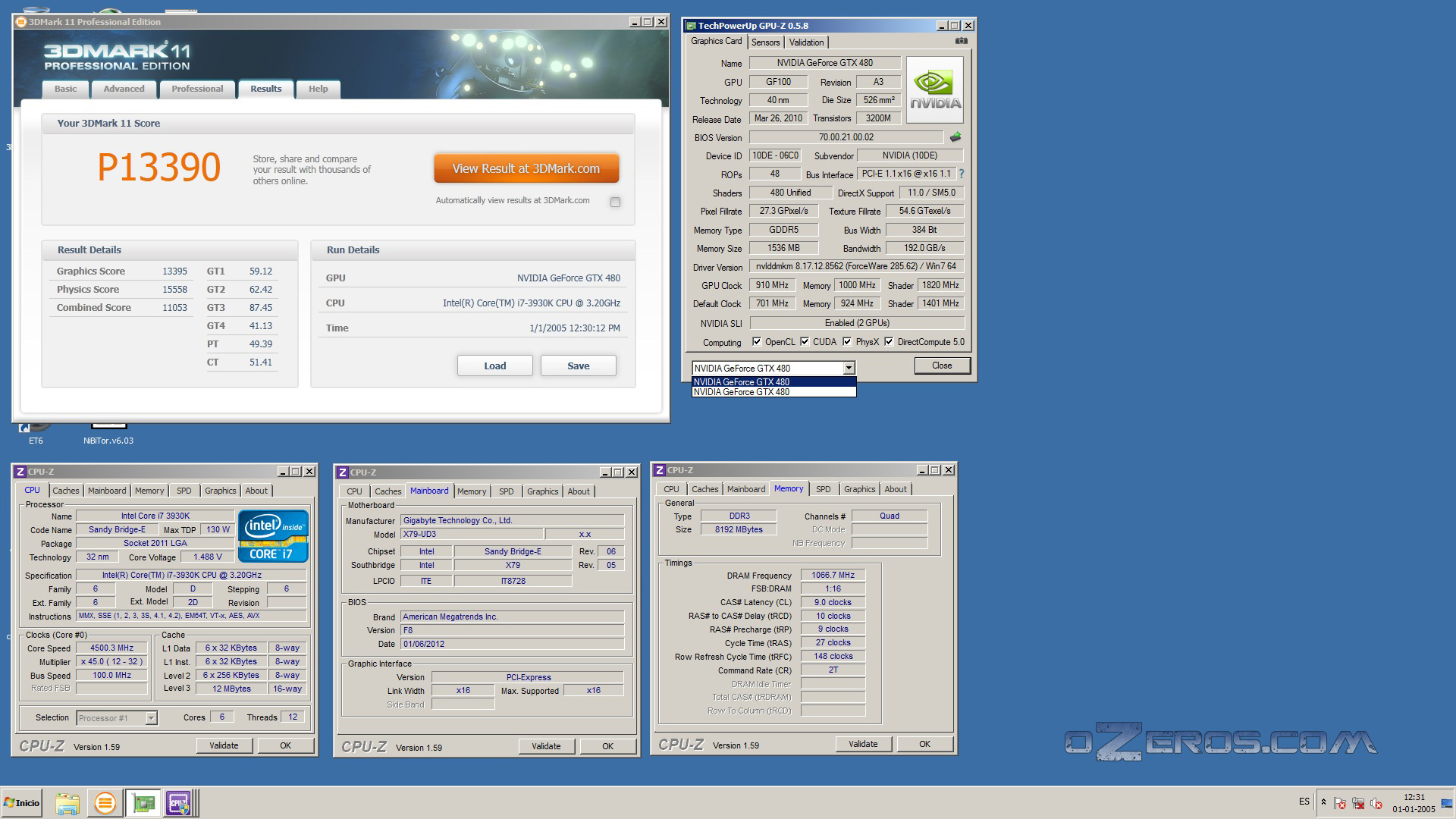Click the GPU-Z Name field showing GeForce GTX 480
This screenshot has width=1456, height=819.
[x=825, y=63]
